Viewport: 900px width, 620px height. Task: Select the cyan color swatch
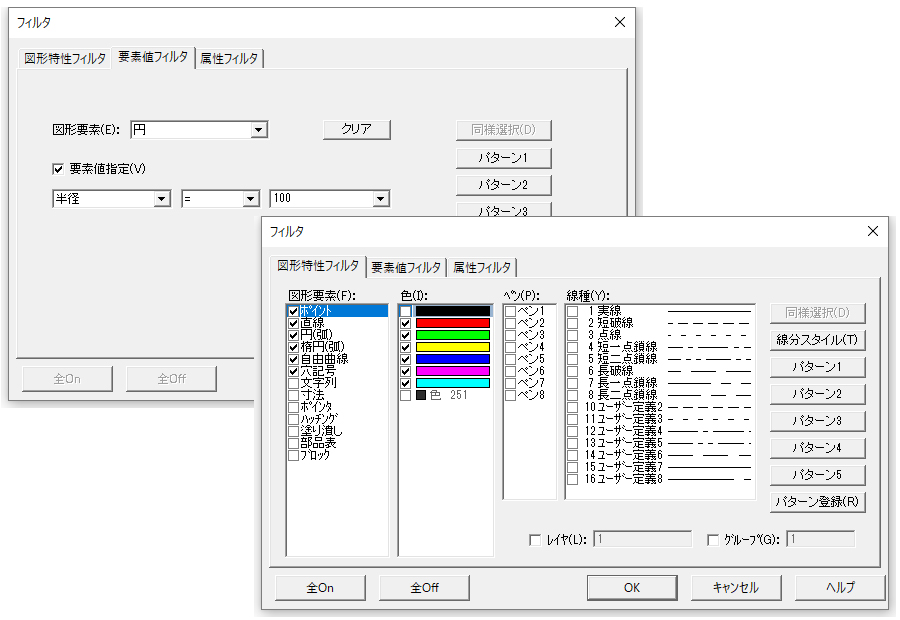452,382
